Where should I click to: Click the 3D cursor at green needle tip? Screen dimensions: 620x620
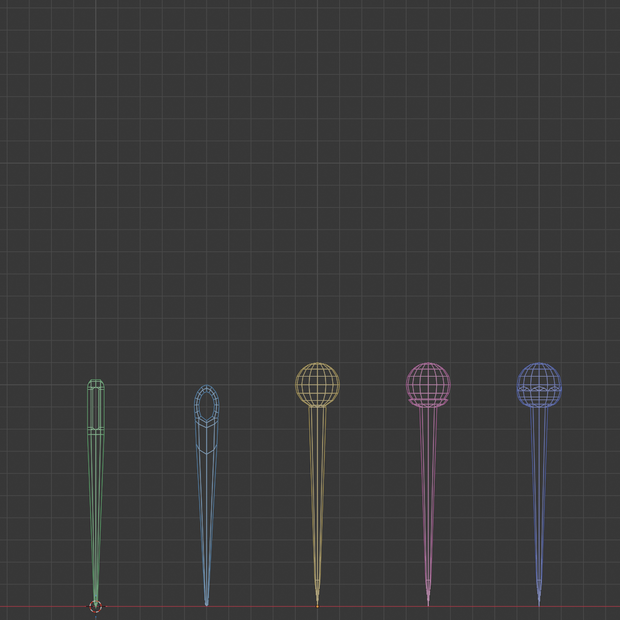pos(96,606)
